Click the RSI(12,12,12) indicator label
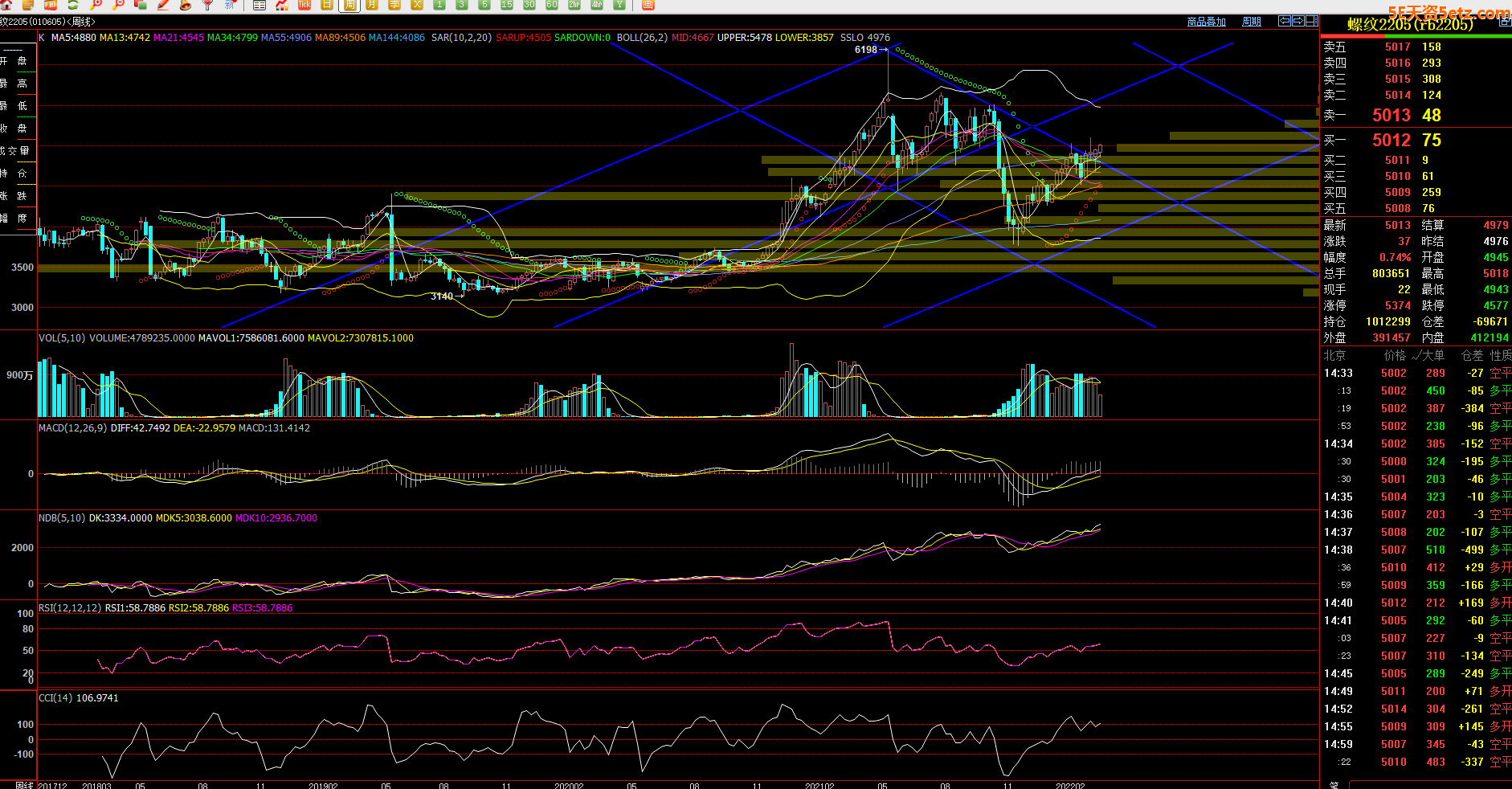 click(70, 608)
